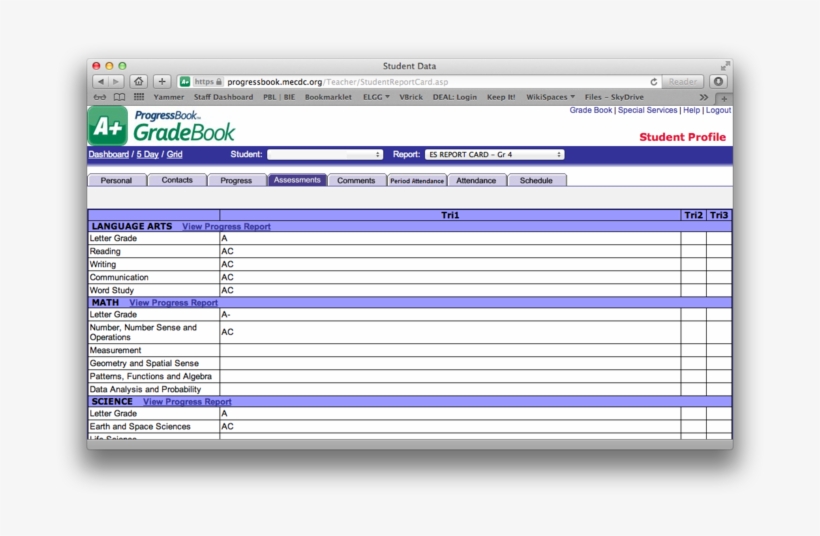
Task: Open new tab plus button
Action: pos(724,98)
